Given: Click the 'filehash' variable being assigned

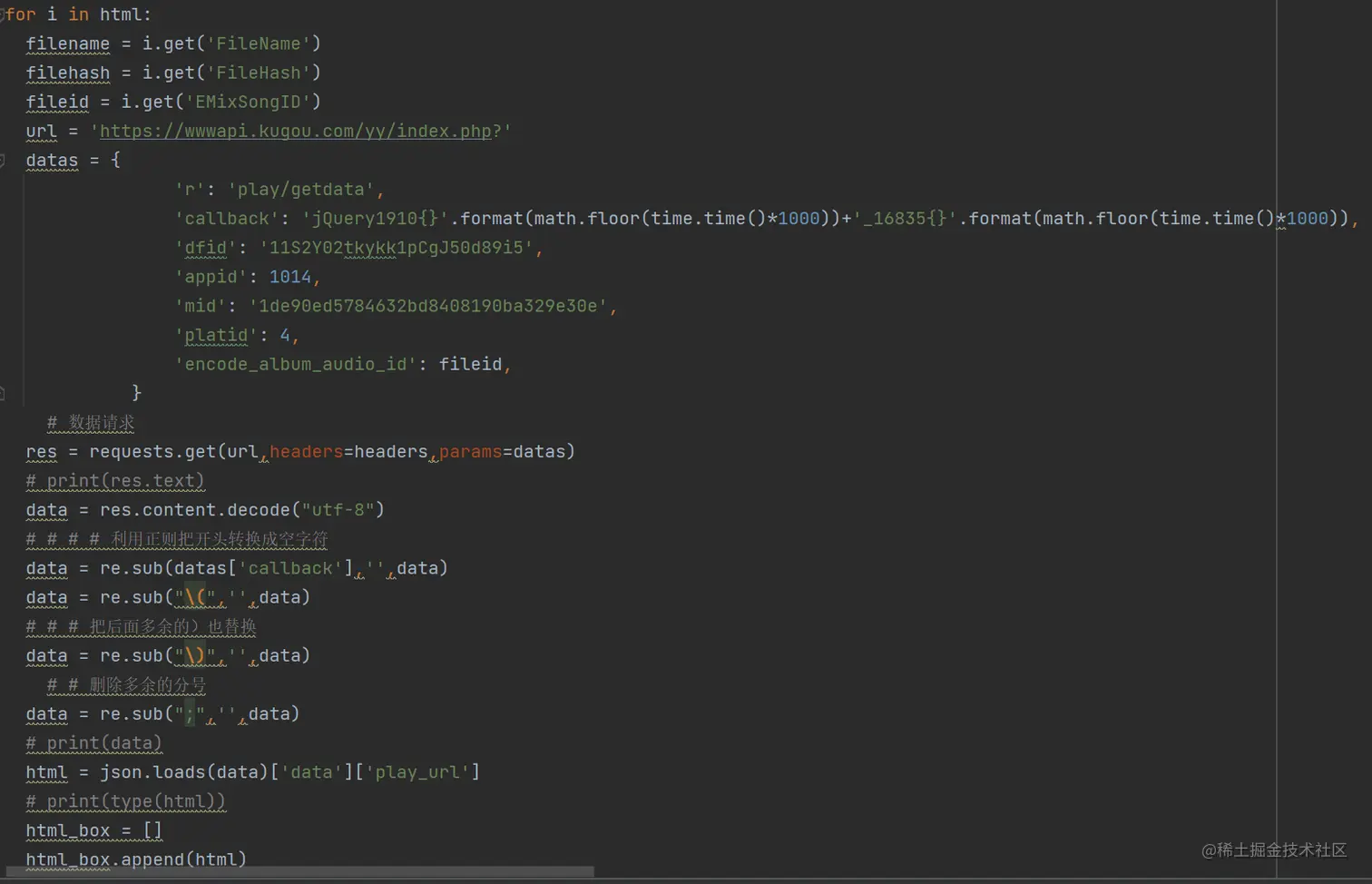Looking at the screenshot, I should 67,73.
